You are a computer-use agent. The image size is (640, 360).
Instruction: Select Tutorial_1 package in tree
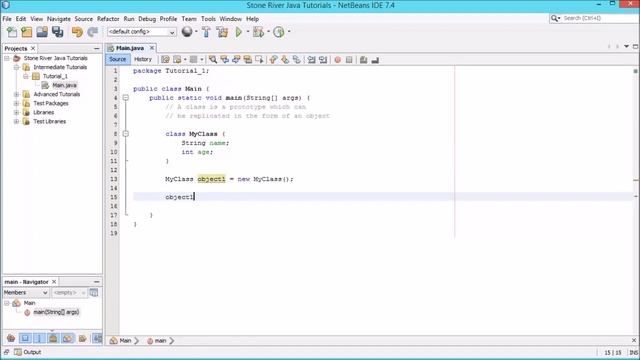click(x=55, y=76)
